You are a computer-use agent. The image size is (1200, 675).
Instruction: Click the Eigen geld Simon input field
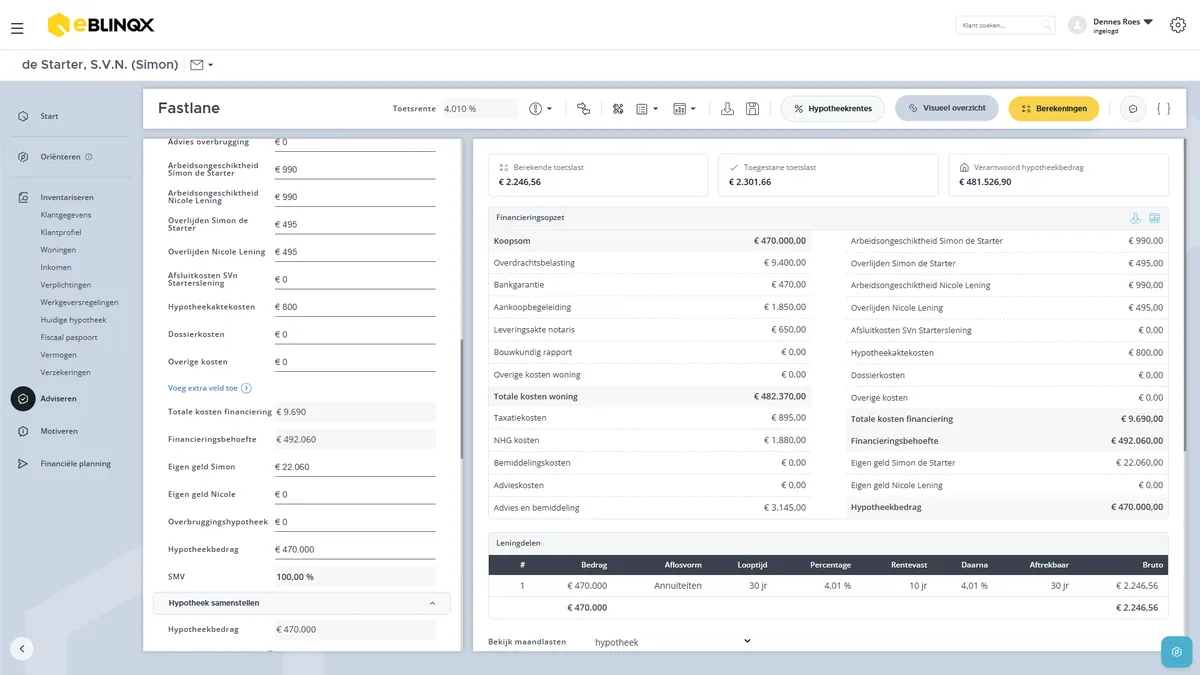coord(355,467)
